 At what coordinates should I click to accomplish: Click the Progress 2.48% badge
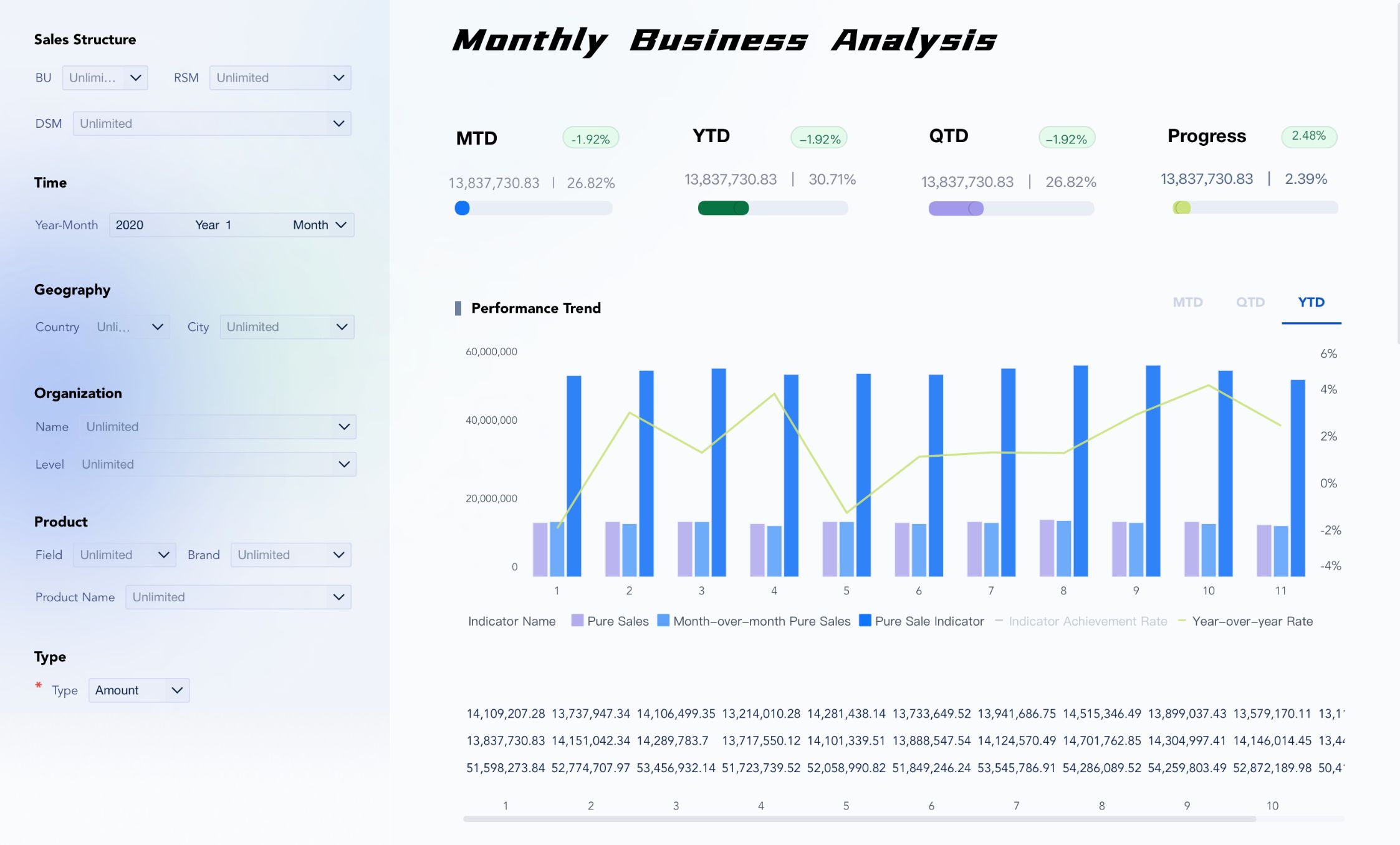[x=1308, y=136]
